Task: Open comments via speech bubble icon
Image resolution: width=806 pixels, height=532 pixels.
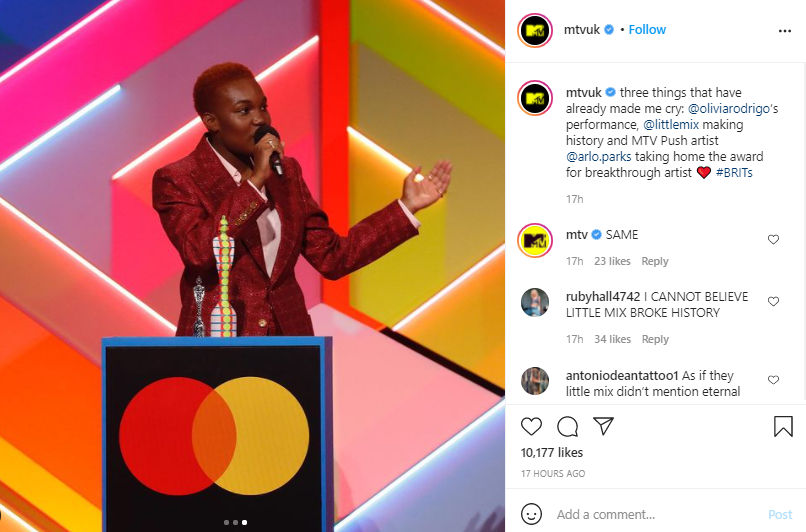Action: click(567, 427)
